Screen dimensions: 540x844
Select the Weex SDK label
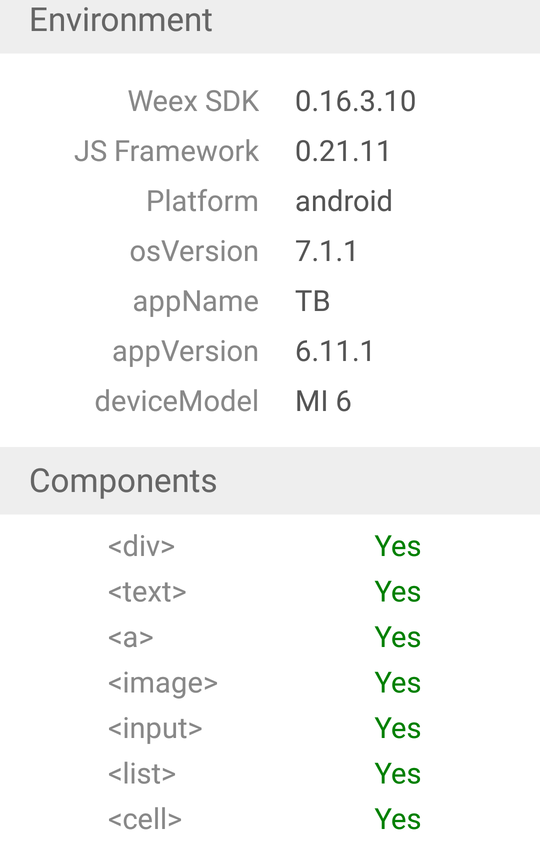pos(193,101)
